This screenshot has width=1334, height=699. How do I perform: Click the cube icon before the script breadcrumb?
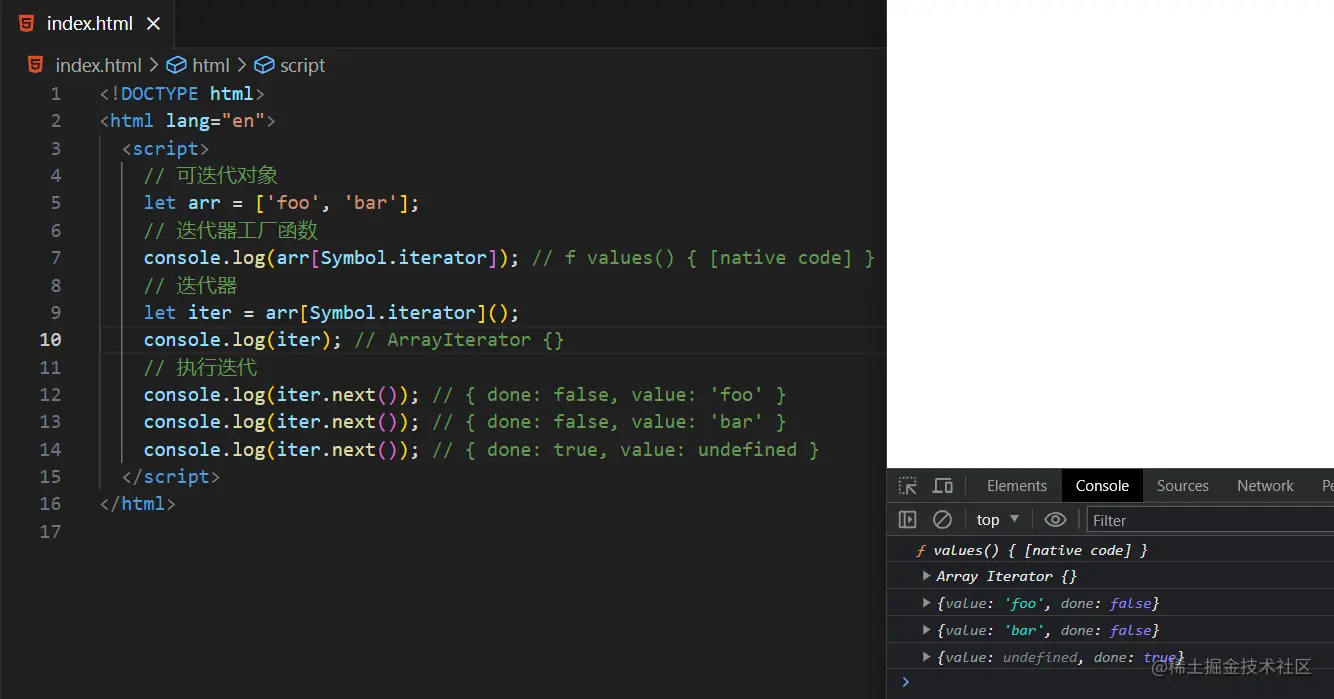click(264, 65)
